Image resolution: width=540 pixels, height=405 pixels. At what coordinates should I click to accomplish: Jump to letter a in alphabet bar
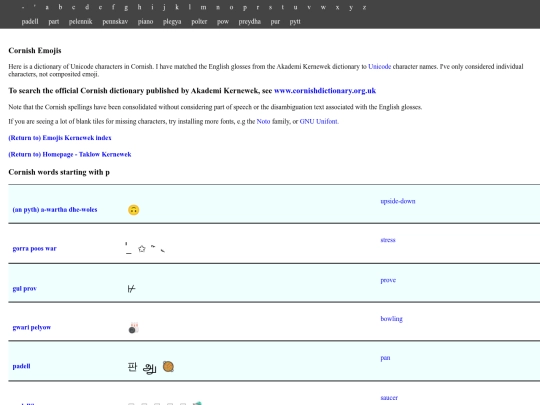pyautogui.click(x=47, y=7)
